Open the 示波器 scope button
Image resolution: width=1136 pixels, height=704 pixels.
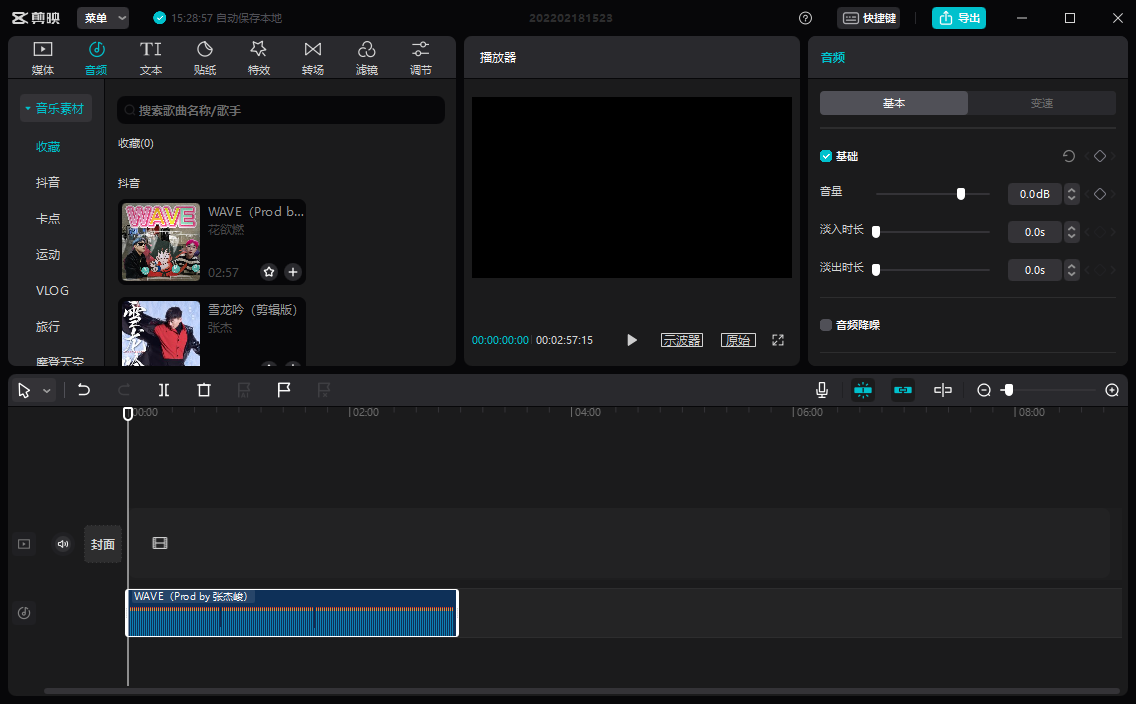tap(682, 340)
